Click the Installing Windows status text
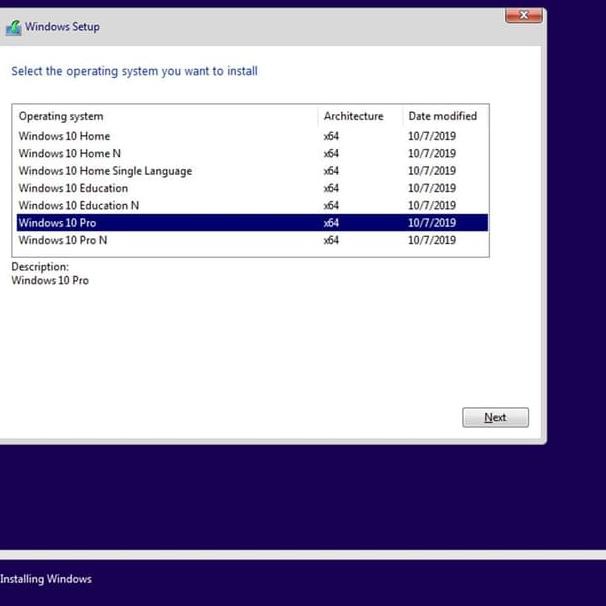Screen dimensions: 606x606 [46, 579]
